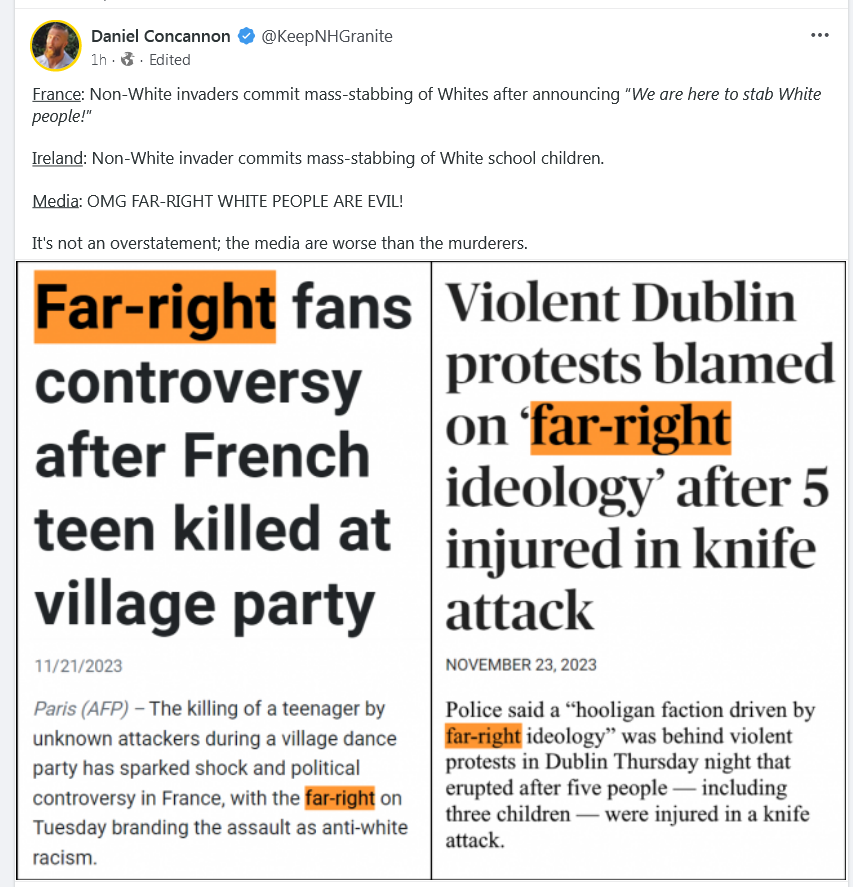Click Daniel Concannon's profile picture
Viewport: 858px width, 892px height.
click(56, 46)
